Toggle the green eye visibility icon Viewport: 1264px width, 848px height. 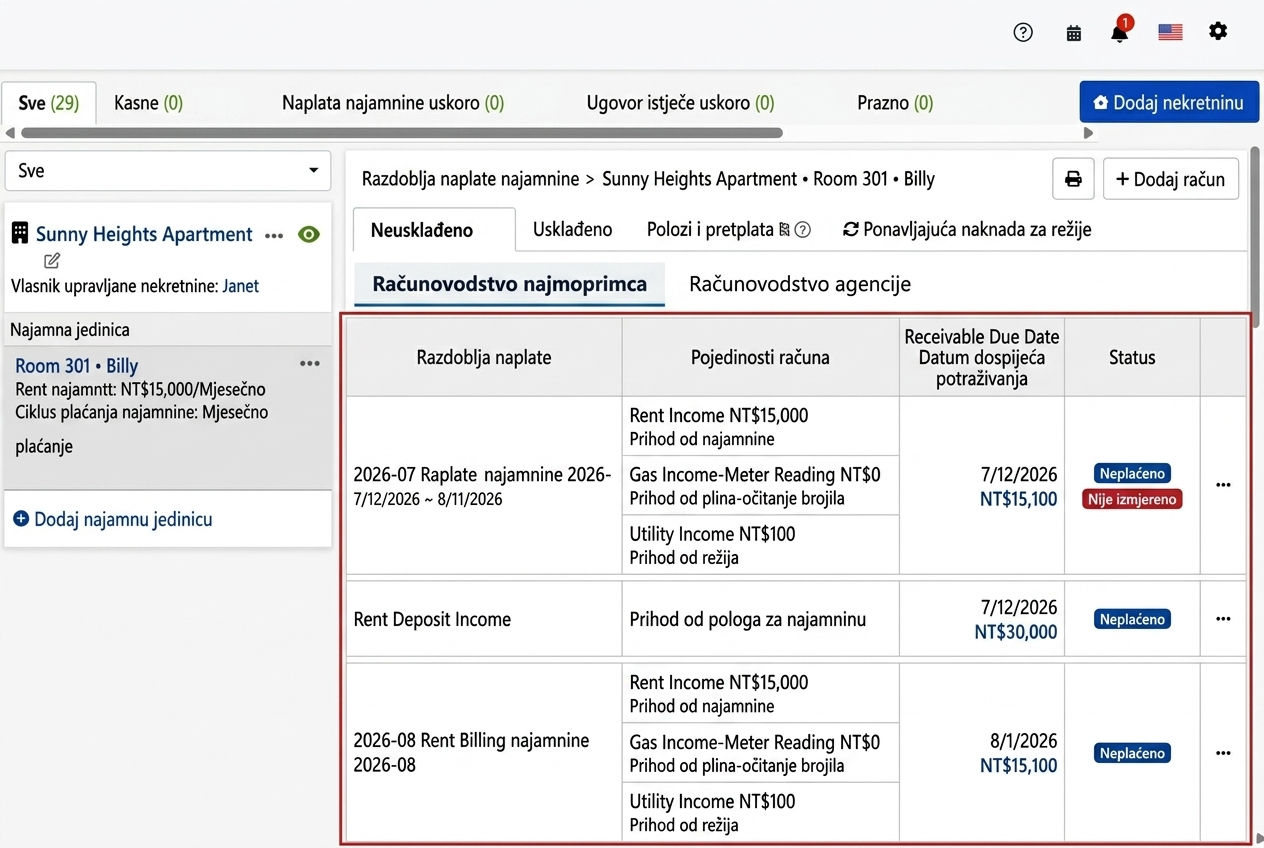pos(309,234)
